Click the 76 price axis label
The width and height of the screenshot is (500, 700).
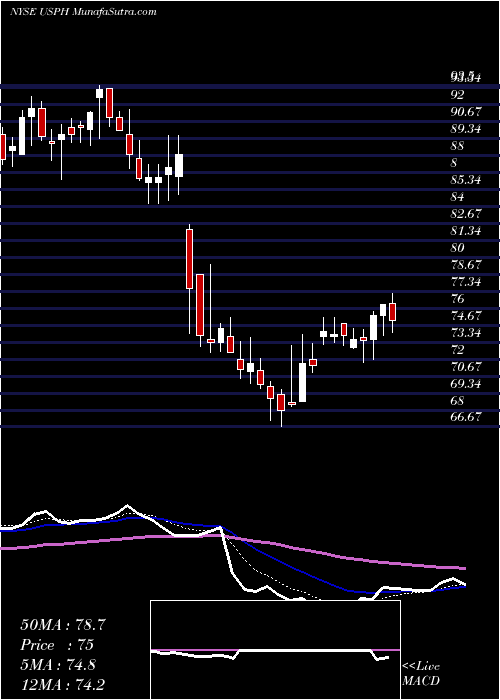point(457,299)
